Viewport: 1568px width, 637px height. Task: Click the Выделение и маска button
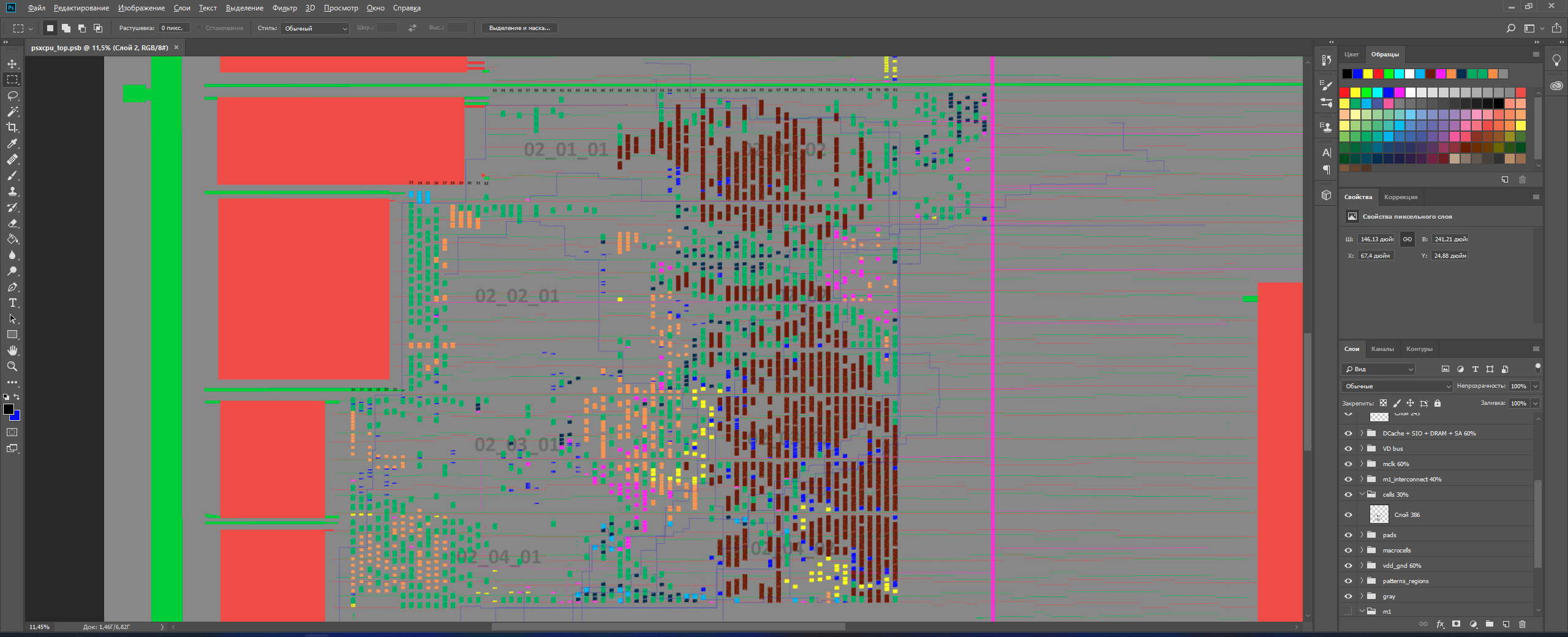(519, 28)
